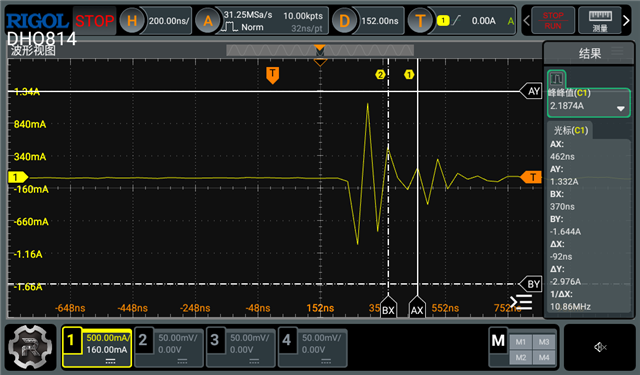Show previous toolbar items with left chevron
The height and width of the screenshot is (375, 640).
click(527, 20)
